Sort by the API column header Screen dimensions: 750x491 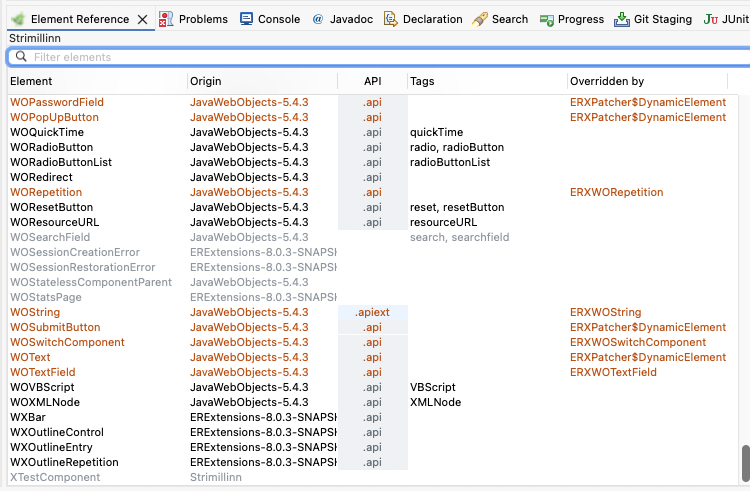tap(373, 81)
